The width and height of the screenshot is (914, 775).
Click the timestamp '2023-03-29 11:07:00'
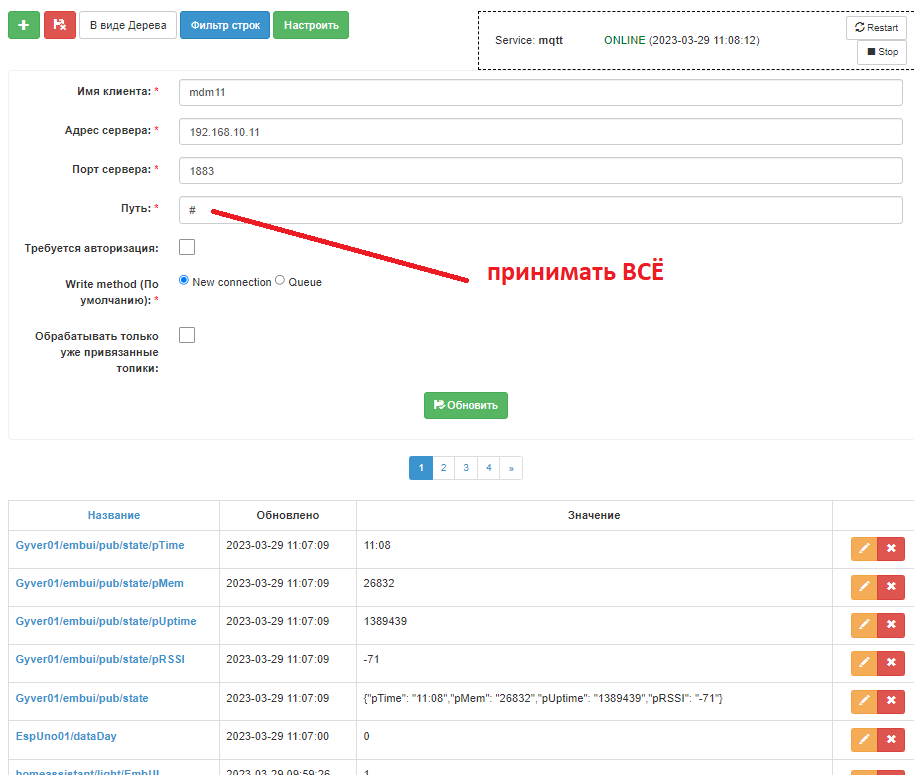click(x=277, y=736)
